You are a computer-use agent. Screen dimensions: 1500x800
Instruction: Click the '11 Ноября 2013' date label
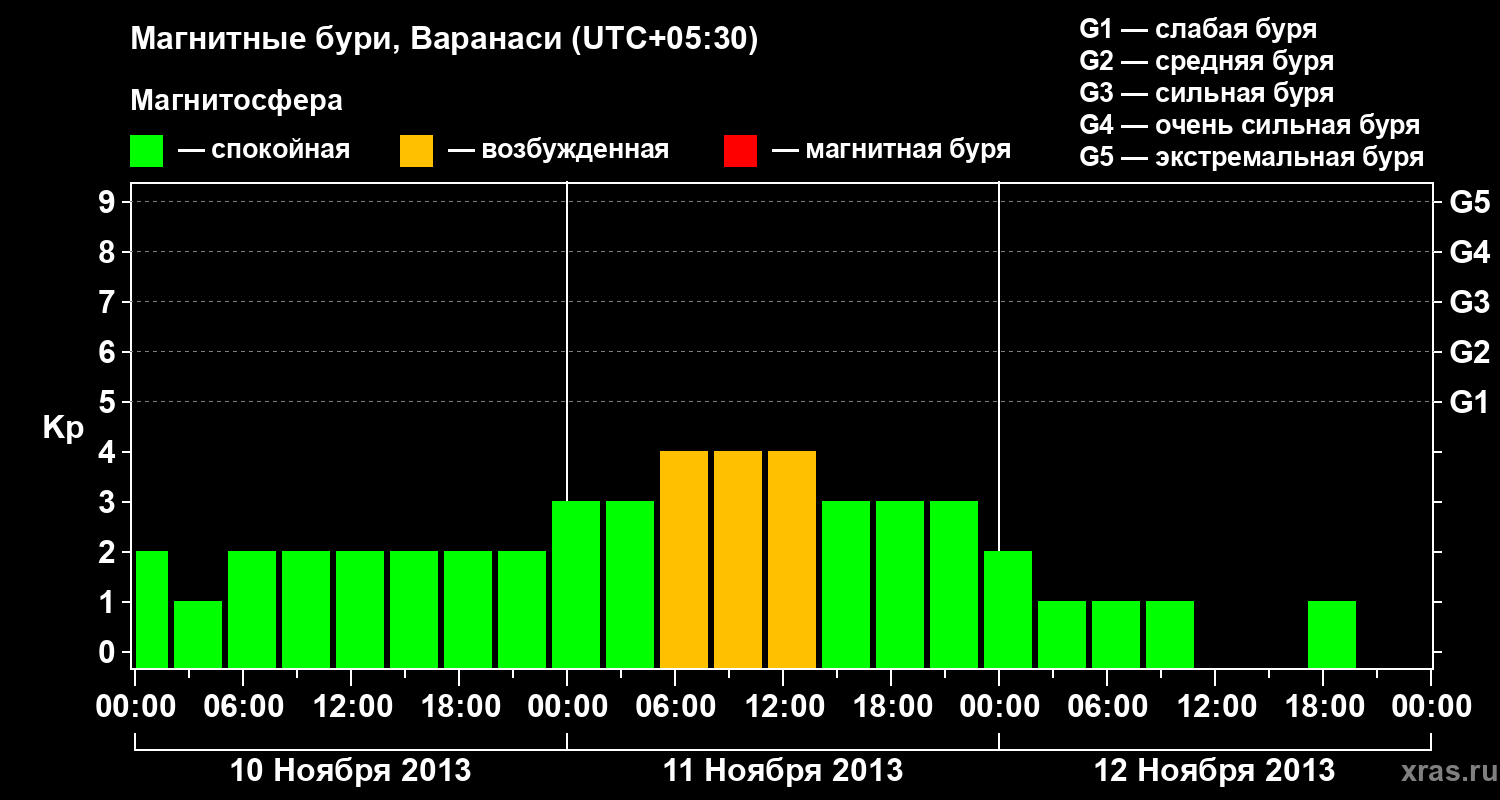pos(783,771)
